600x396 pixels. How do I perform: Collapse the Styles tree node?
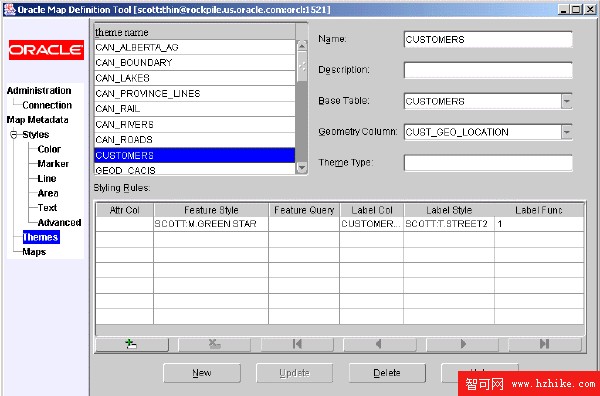[14, 135]
